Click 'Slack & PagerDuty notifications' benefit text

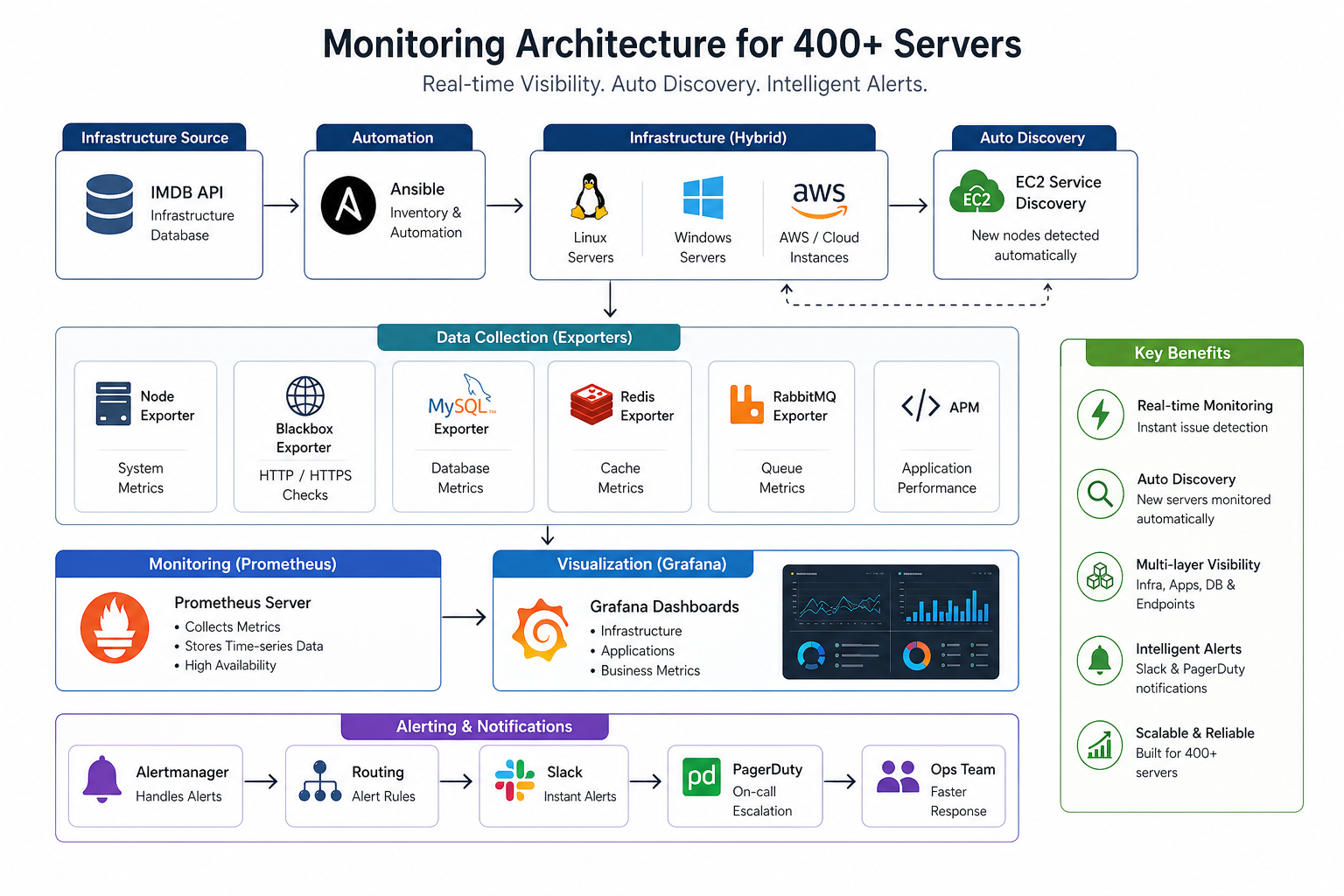click(1190, 678)
